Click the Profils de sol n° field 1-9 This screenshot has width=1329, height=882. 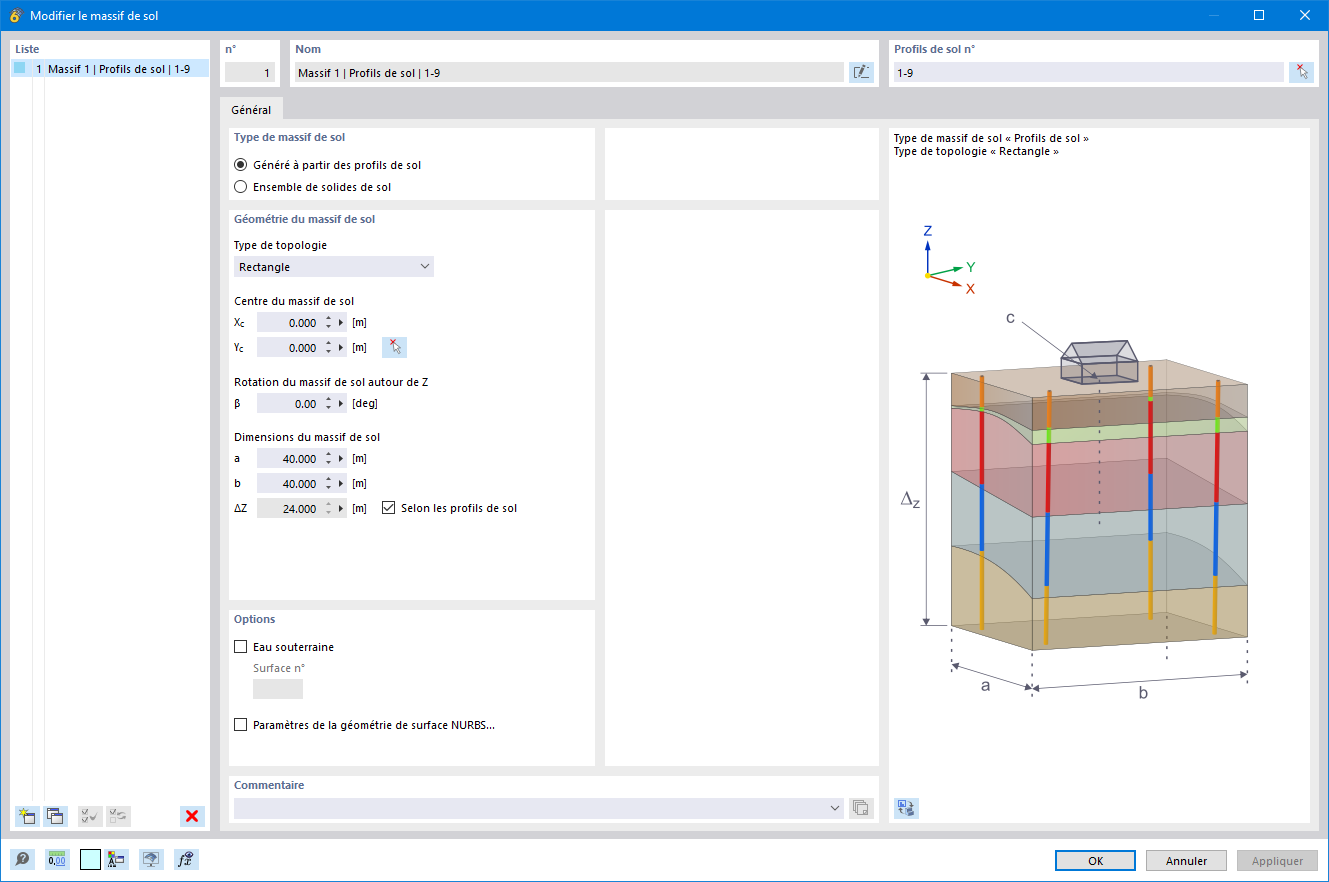tap(1088, 72)
